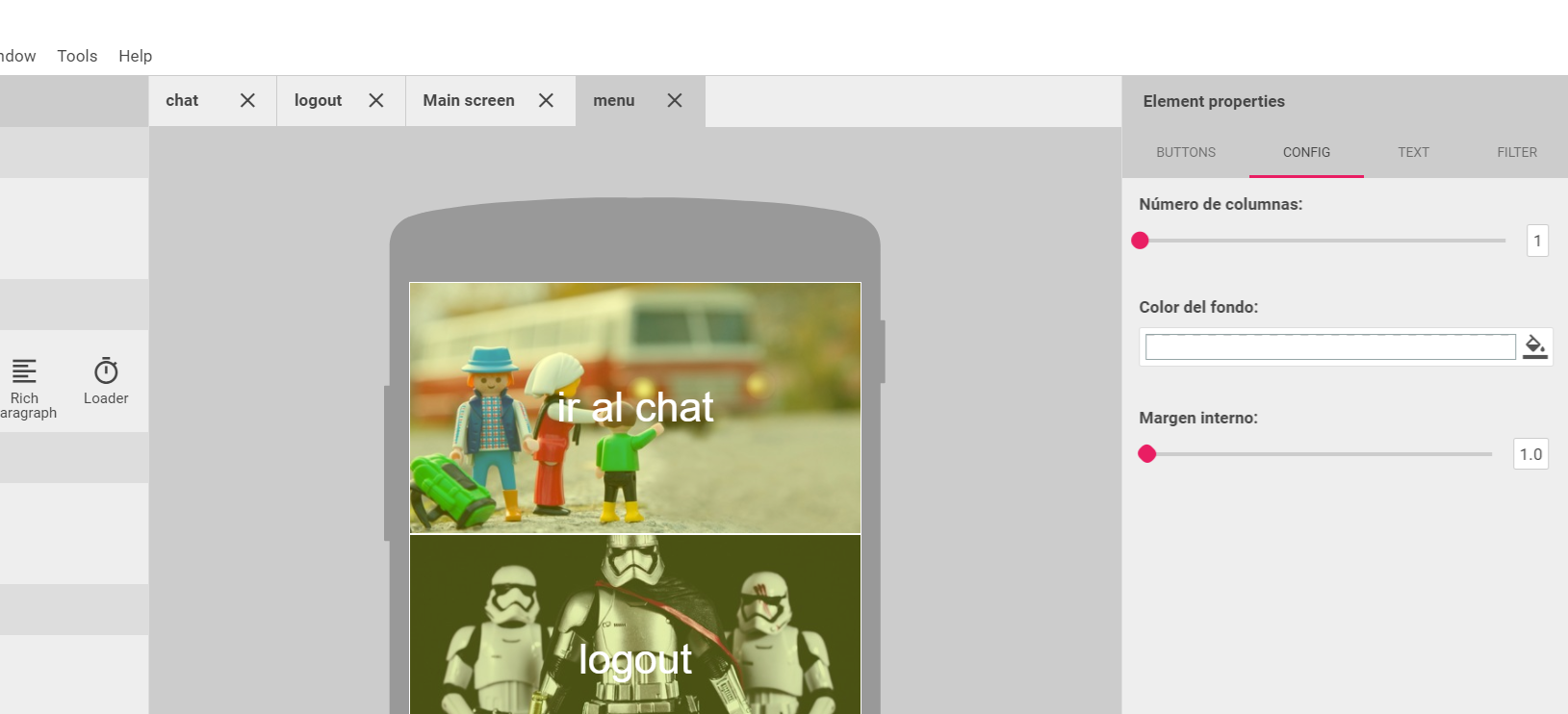Click the Element properties panel title
The width and height of the screenshot is (1568, 714).
1214,101
